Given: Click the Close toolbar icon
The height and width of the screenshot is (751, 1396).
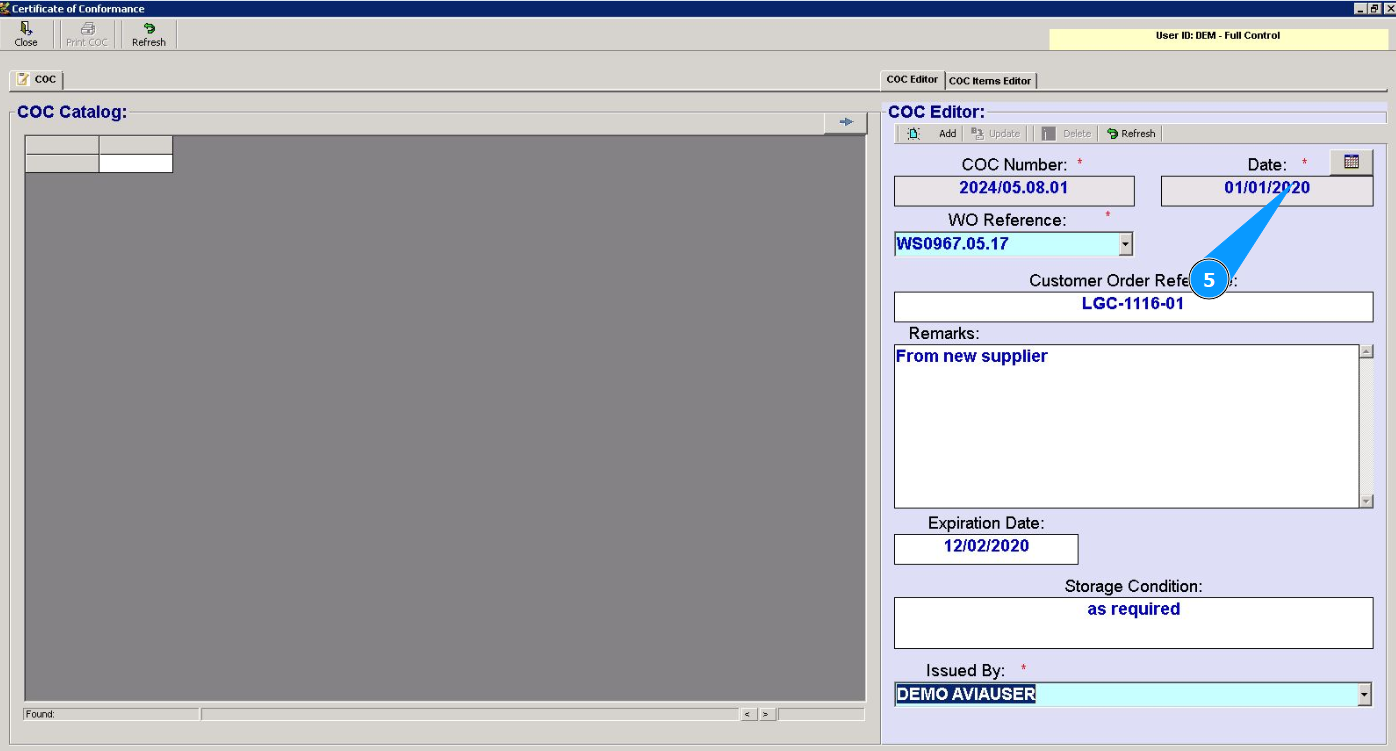Looking at the screenshot, I should coord(26,35).
